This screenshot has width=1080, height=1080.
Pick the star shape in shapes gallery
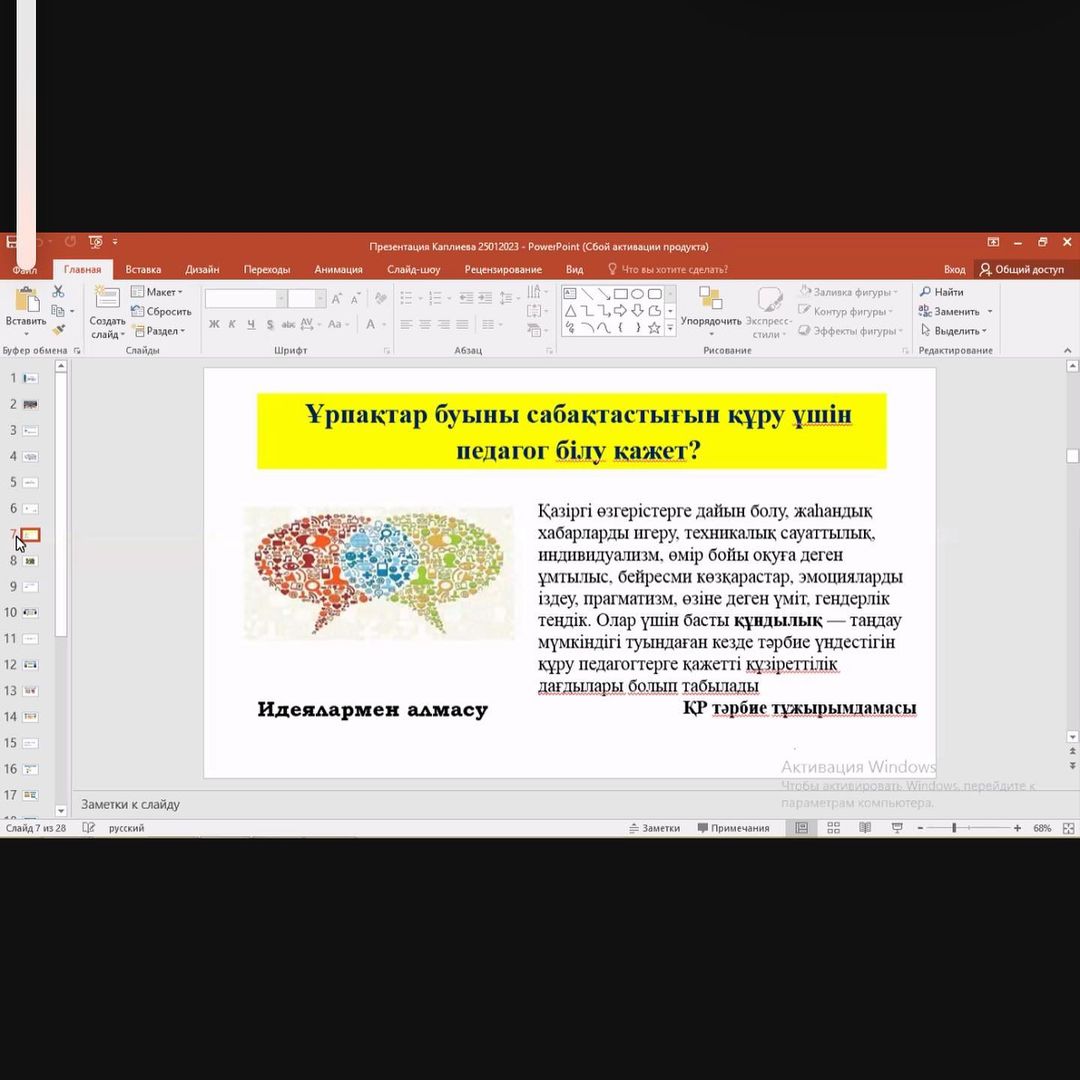[x=654, y=327]
